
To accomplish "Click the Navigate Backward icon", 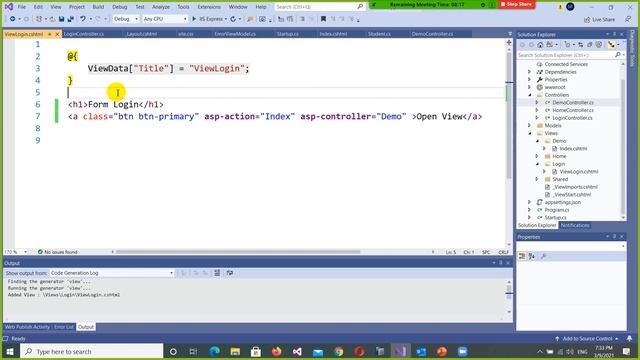I will [12, 19].
